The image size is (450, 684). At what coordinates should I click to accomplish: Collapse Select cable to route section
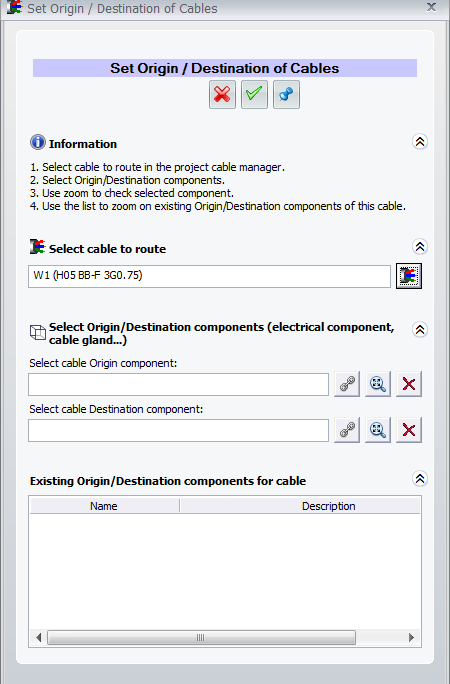point(419,246)
